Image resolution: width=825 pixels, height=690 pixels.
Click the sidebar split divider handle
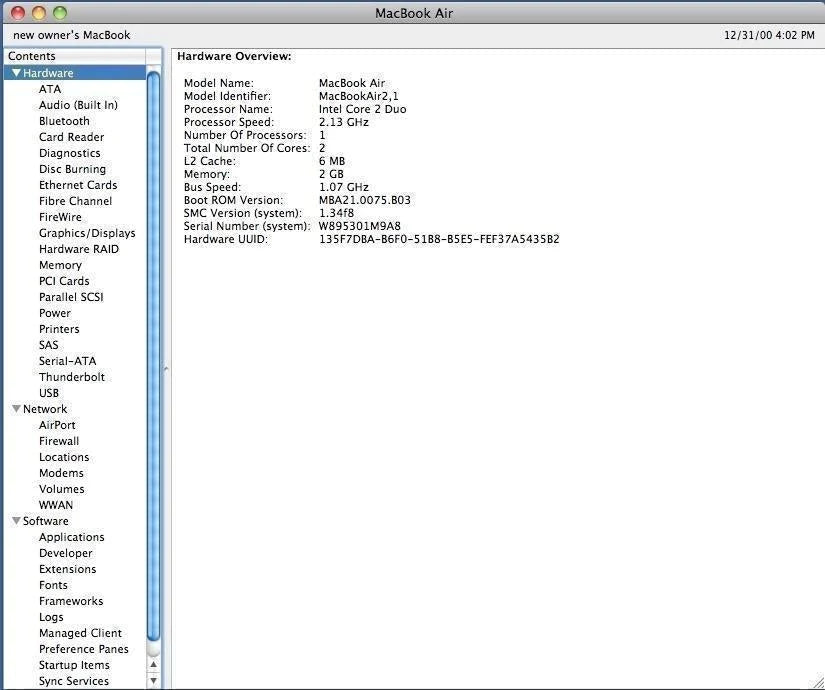tap(166, 369)
